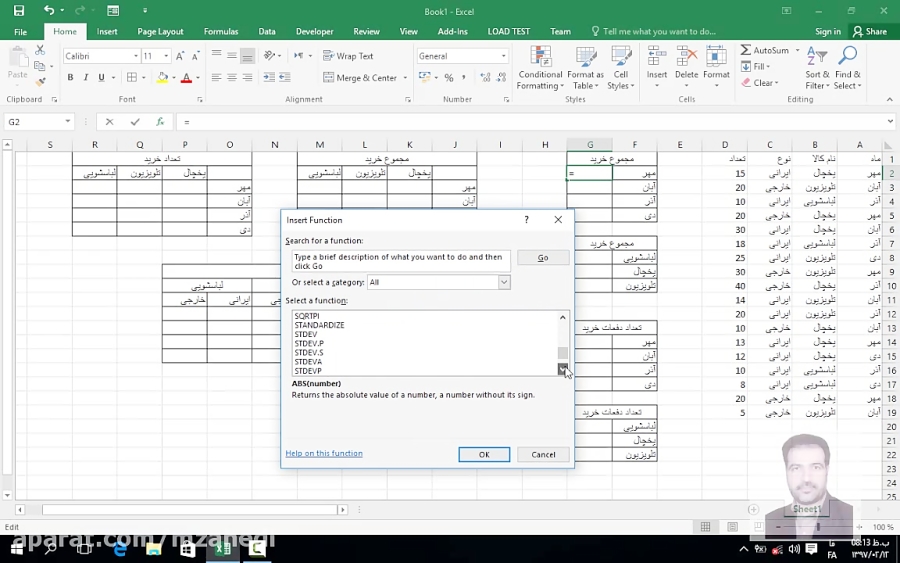
Task: Increase the font size
Action: tap(180, 56)
